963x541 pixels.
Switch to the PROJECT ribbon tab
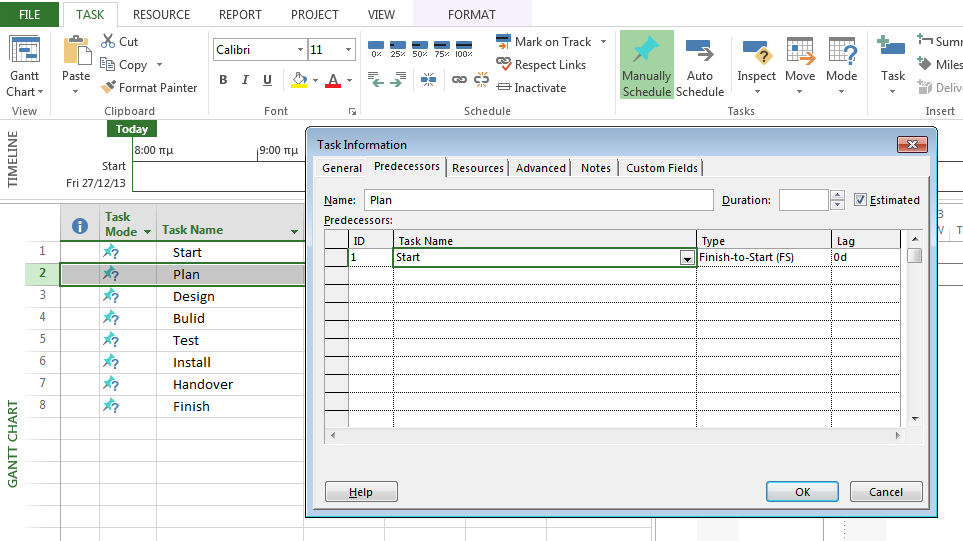pyautogui.click(x=314, y=14)
